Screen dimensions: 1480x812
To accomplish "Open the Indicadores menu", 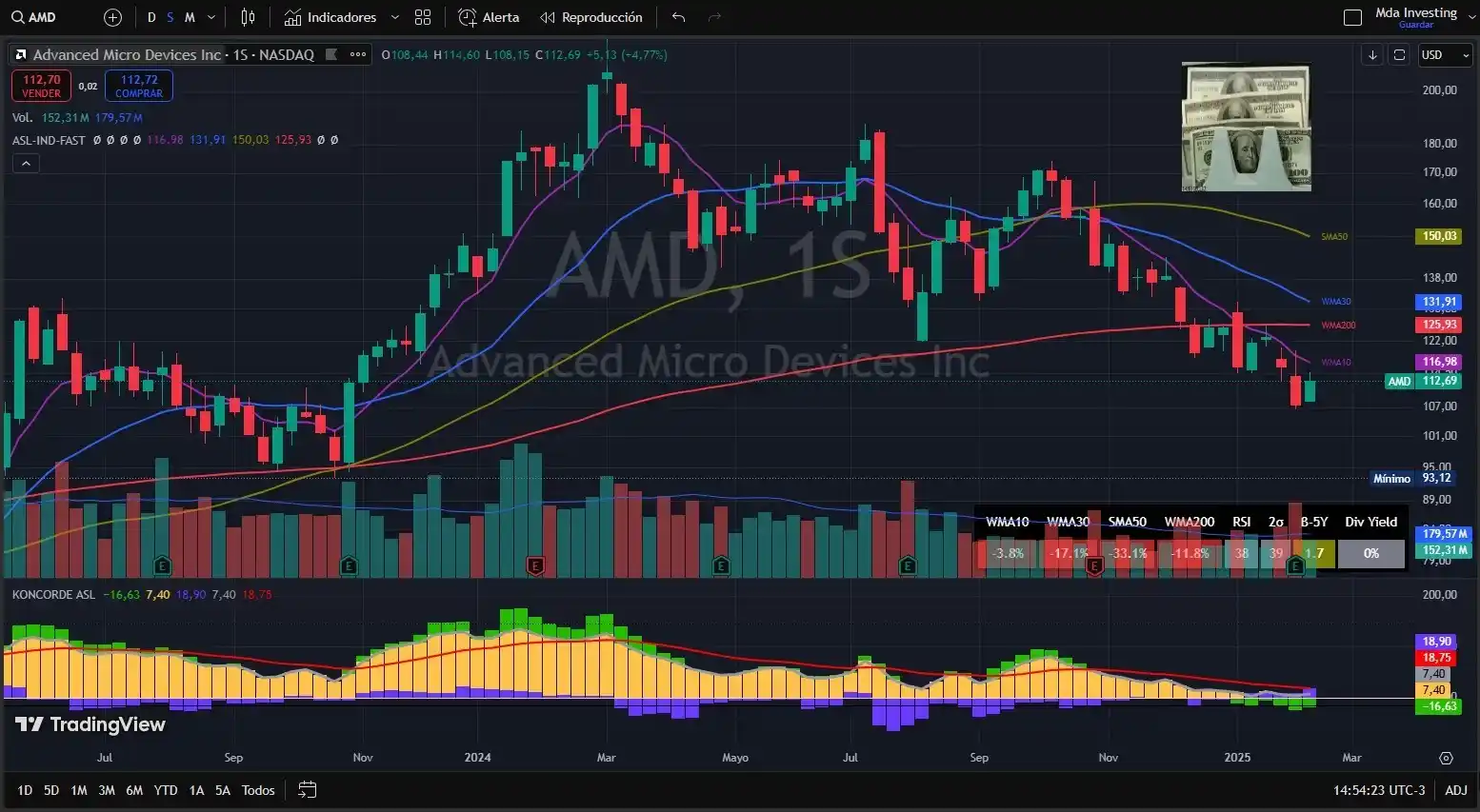I will 330,17.
